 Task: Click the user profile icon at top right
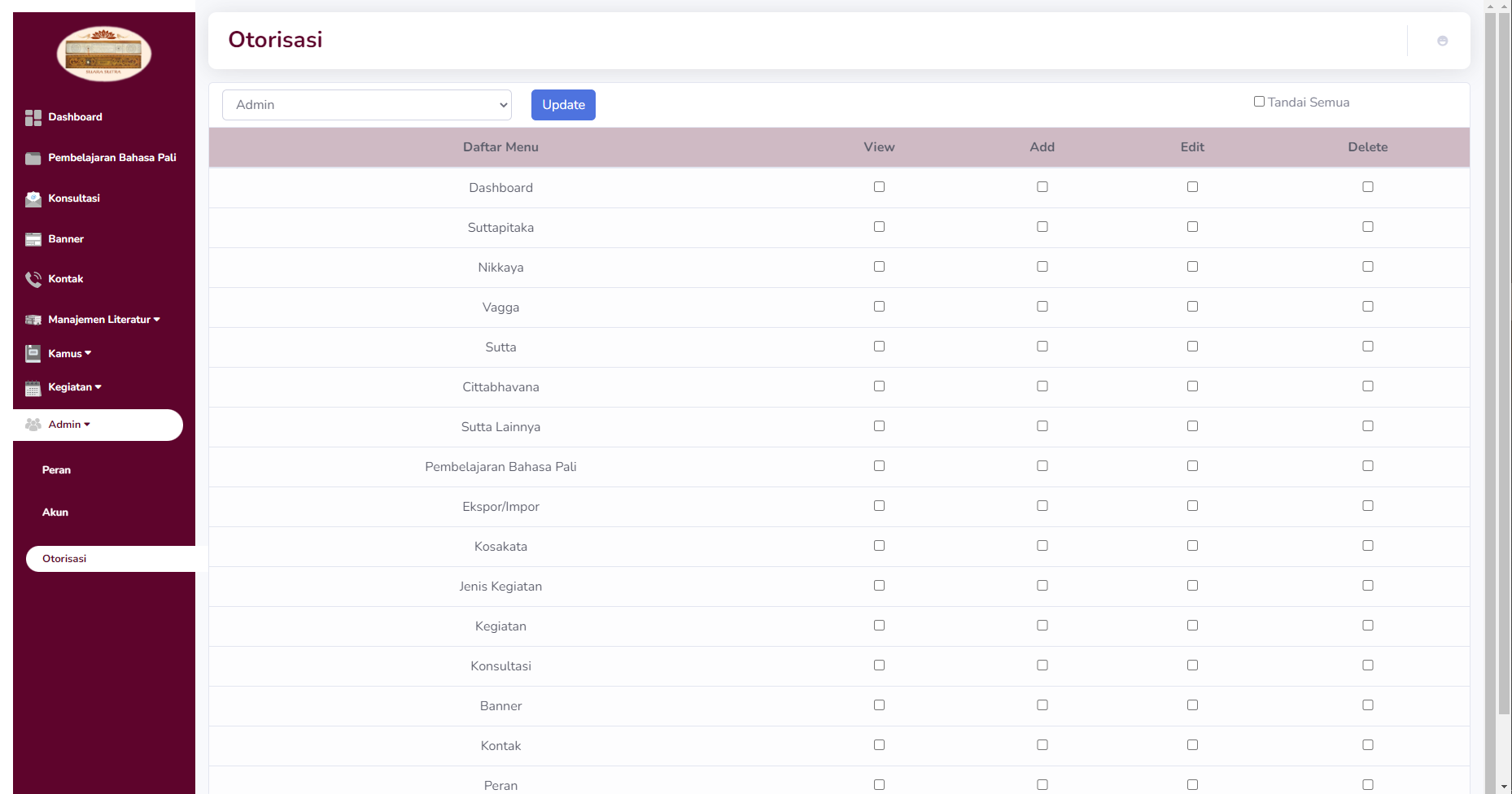(x=1442, y=41)
